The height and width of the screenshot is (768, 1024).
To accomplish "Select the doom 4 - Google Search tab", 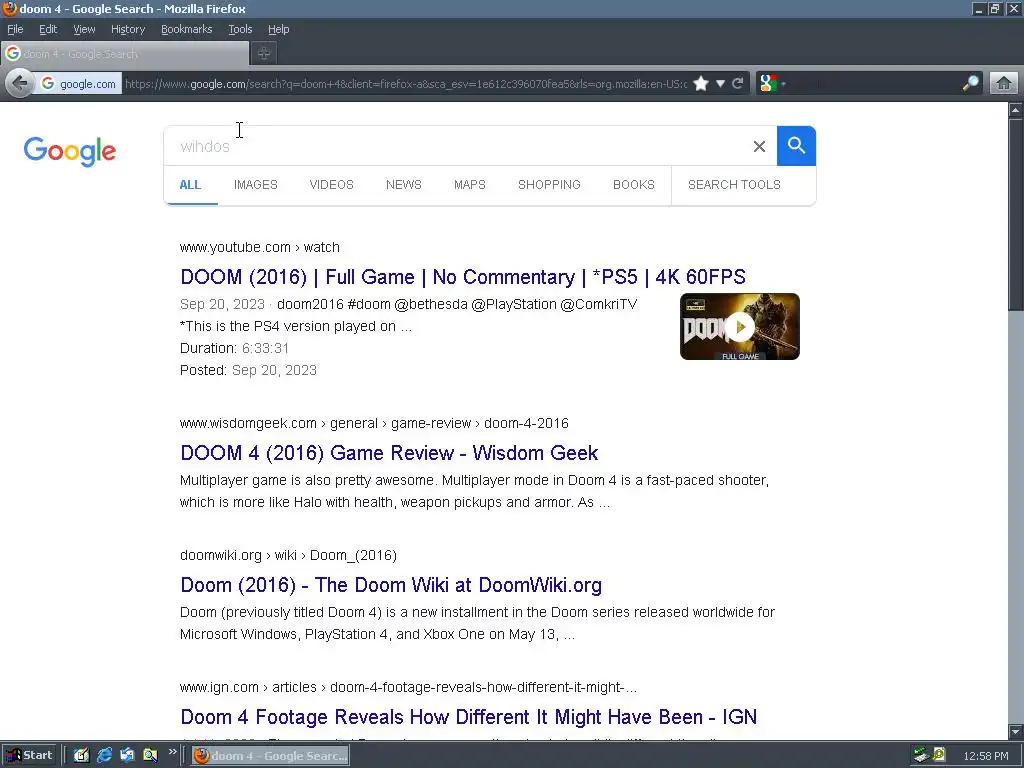I will (125, 54).
